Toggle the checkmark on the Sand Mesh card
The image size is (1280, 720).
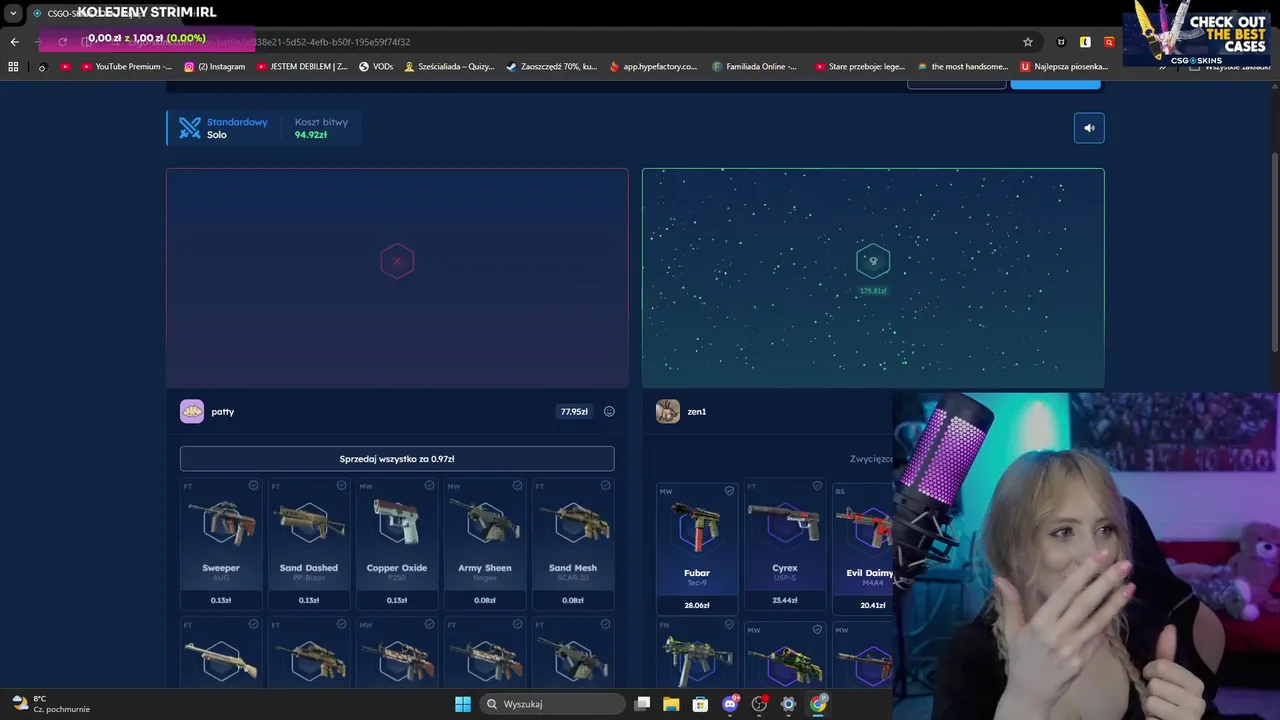(x=605, y=486)
